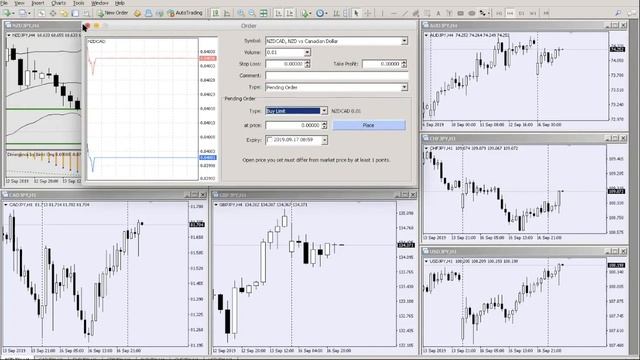The image size is (640, 360).
Task: Click the gold coin icon beside New Order
Action: click(x=138, y=13)
